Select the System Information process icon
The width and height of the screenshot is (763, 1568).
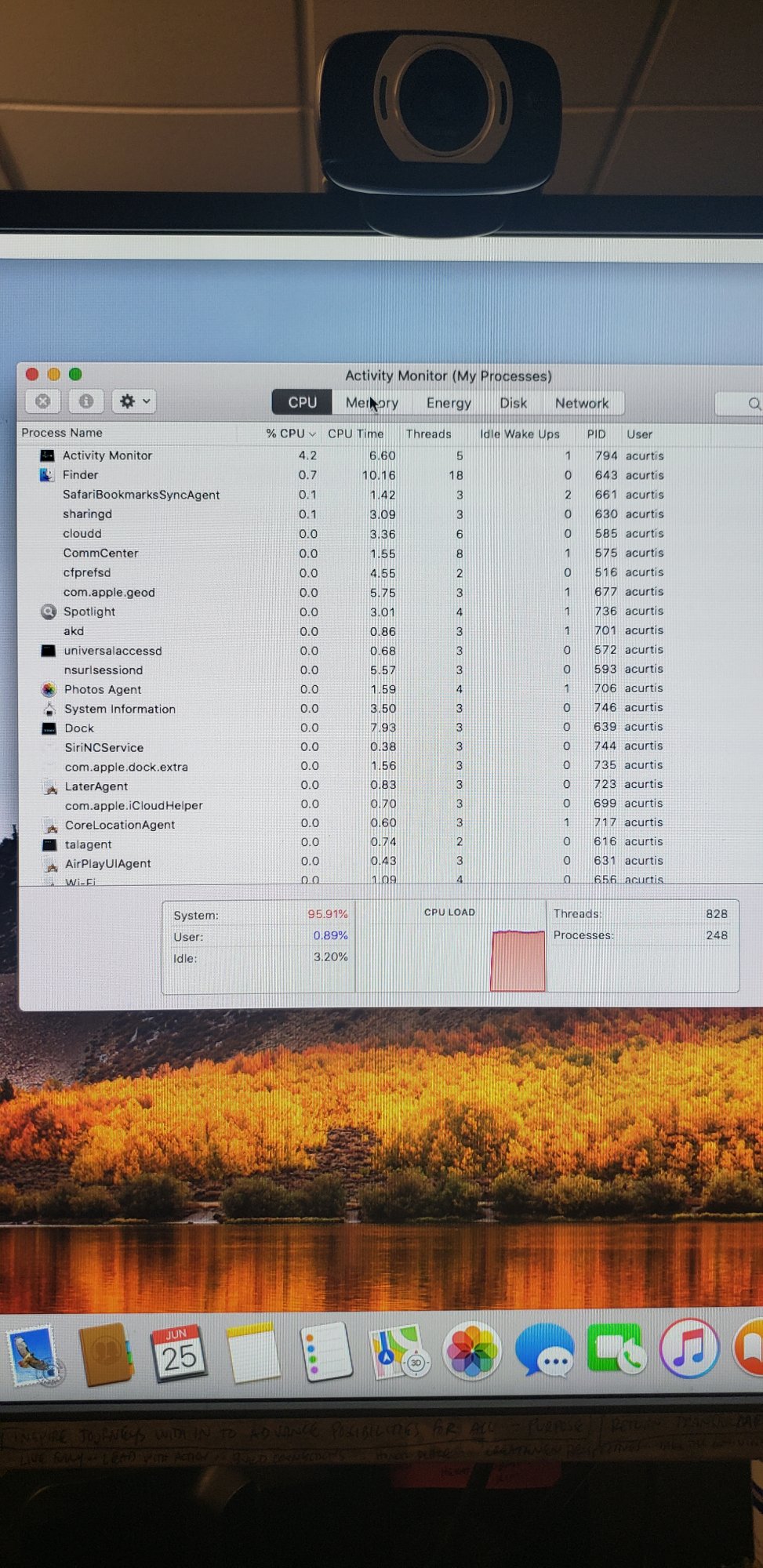(x=49, y=709)
